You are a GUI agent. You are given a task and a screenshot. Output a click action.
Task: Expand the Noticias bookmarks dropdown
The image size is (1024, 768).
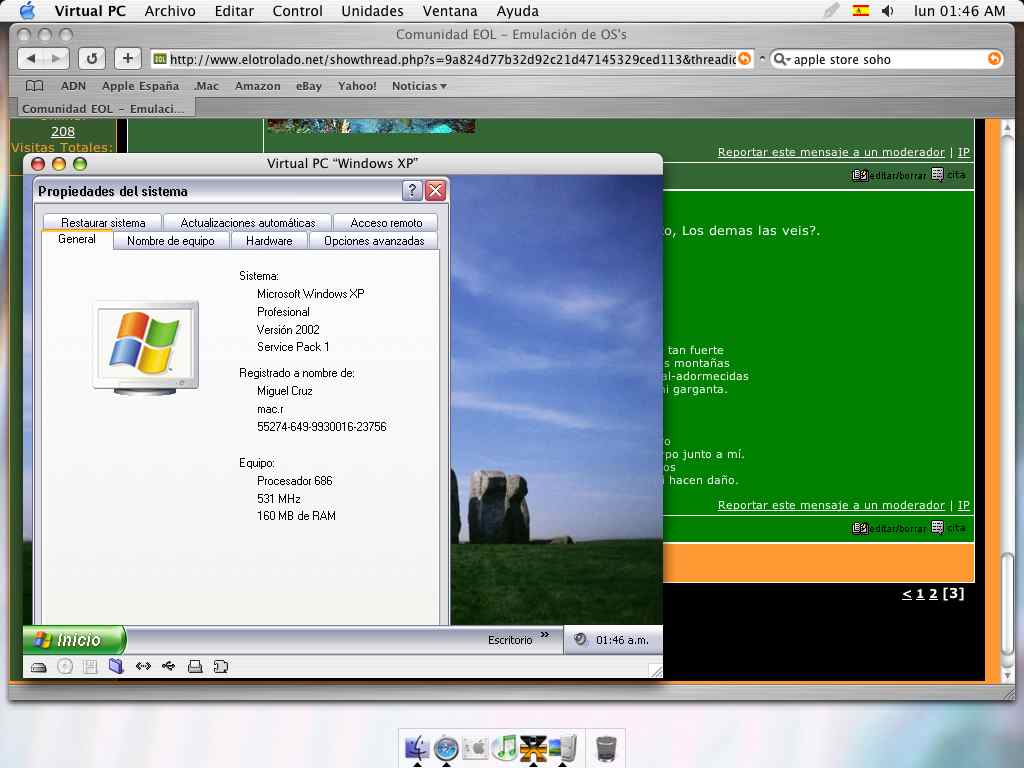(419, 86)
